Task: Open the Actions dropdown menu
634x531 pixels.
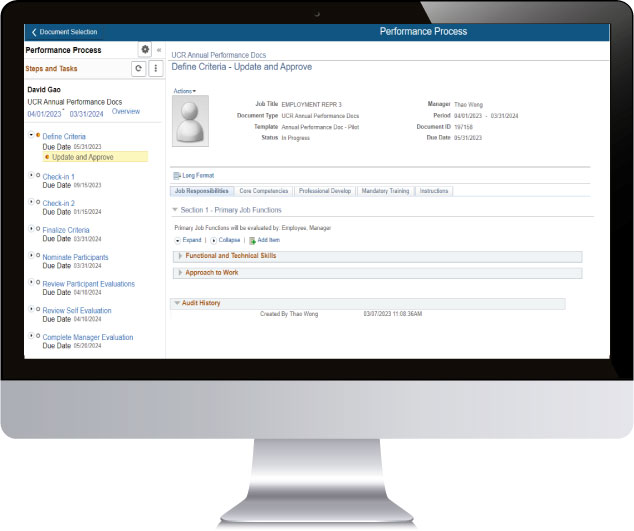Action: [185, 91]
